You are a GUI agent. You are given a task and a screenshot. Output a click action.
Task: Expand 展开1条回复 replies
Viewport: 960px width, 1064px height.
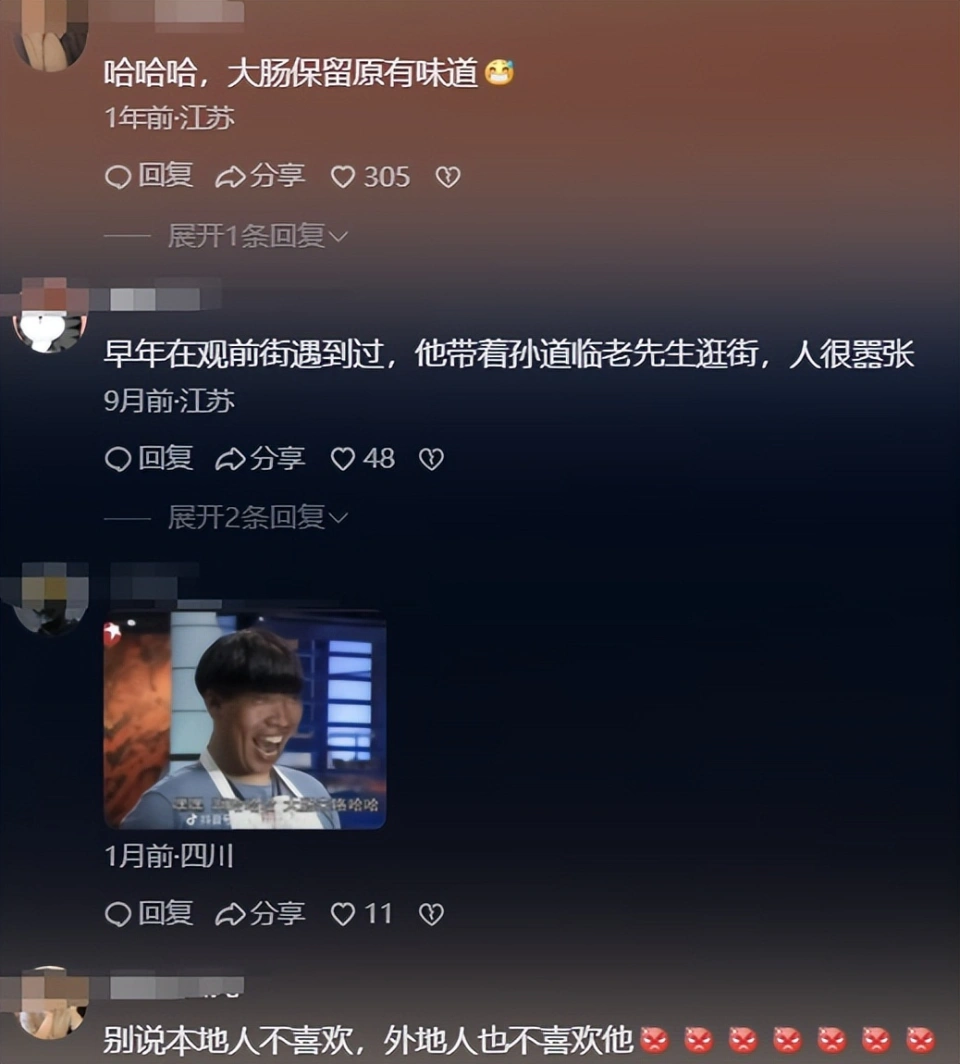(258, 236)
